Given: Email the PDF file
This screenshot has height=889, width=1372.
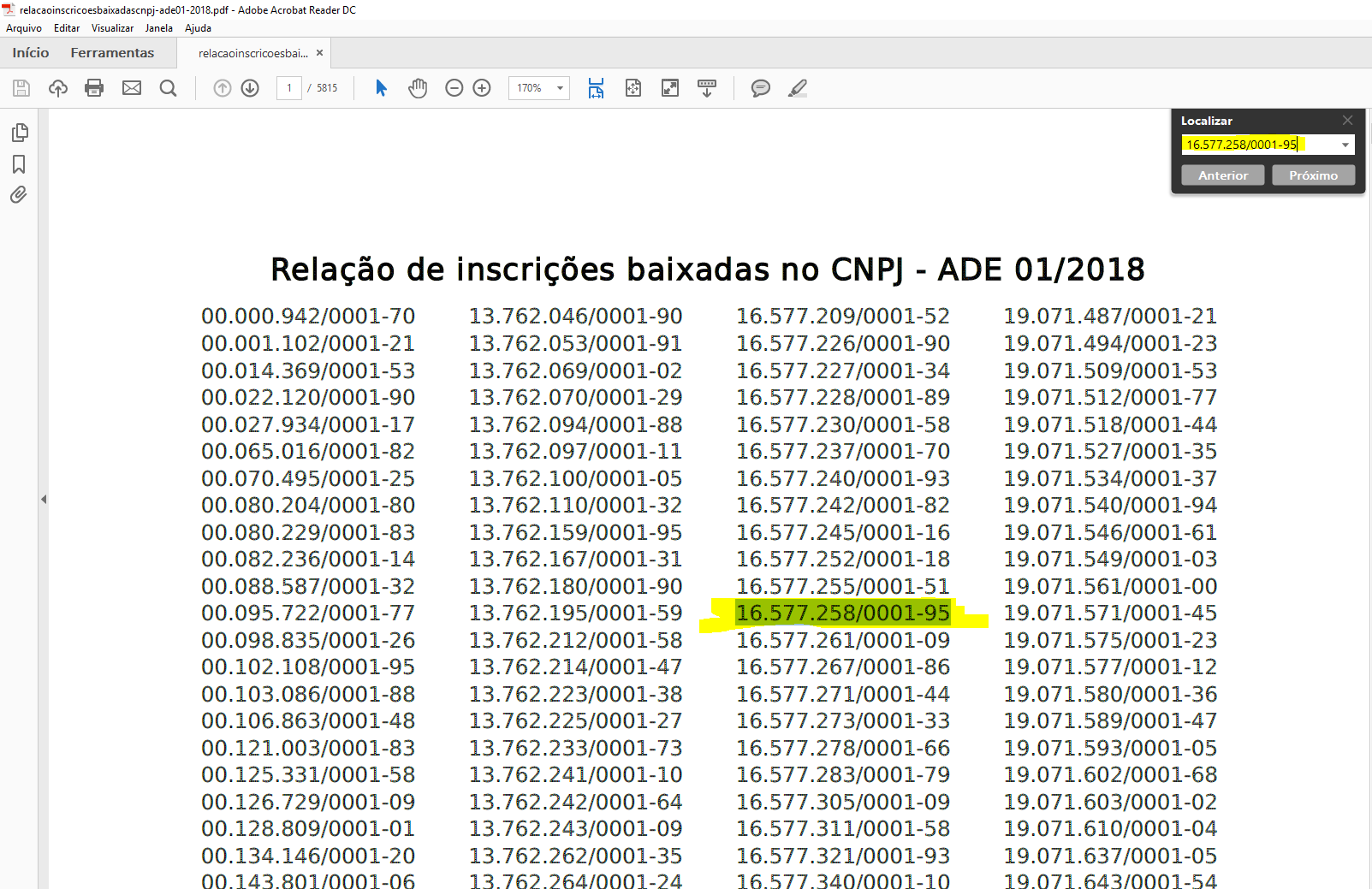Looking at the screenshot, I should pyautogui.click(x=131, y=88).
